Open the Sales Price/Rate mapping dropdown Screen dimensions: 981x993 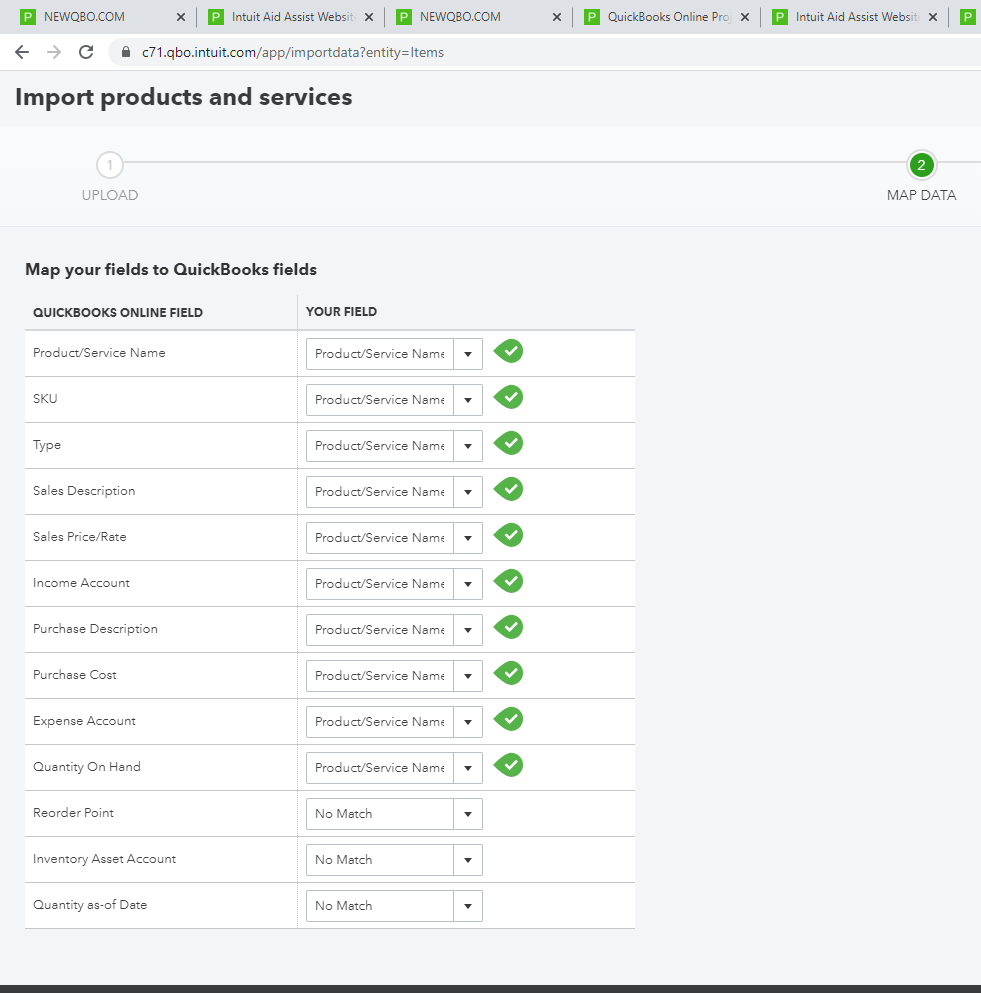(x=394, y=538)
